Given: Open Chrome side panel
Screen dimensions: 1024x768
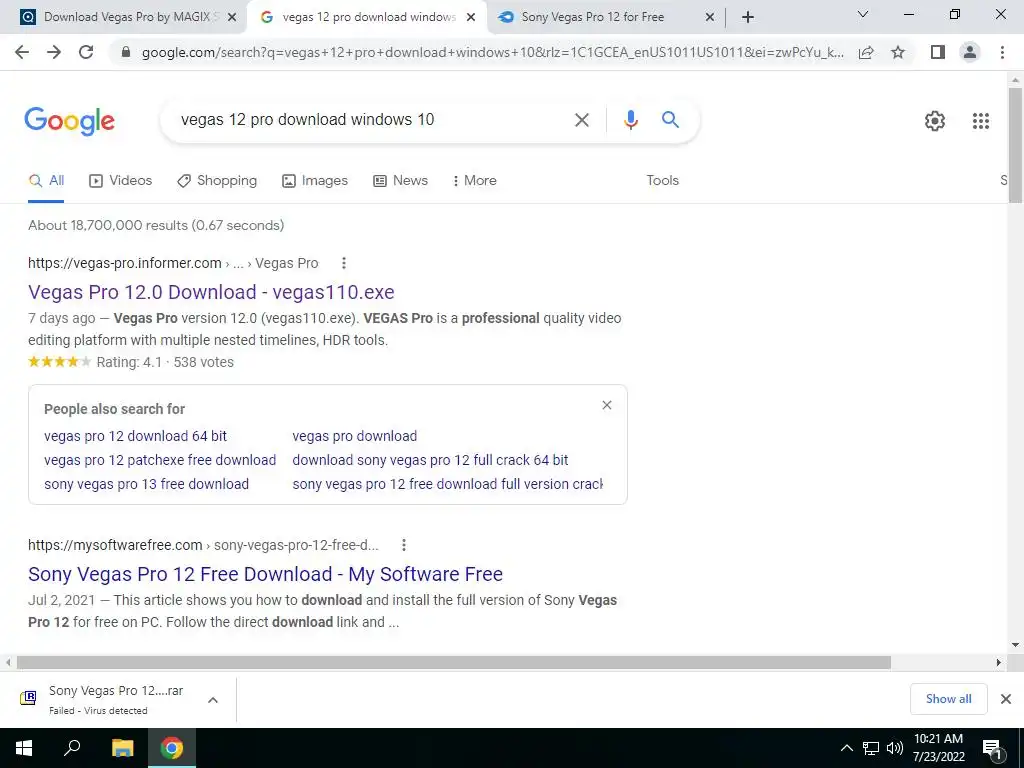Looking at the screenshot, I should (x=938, y=52).
